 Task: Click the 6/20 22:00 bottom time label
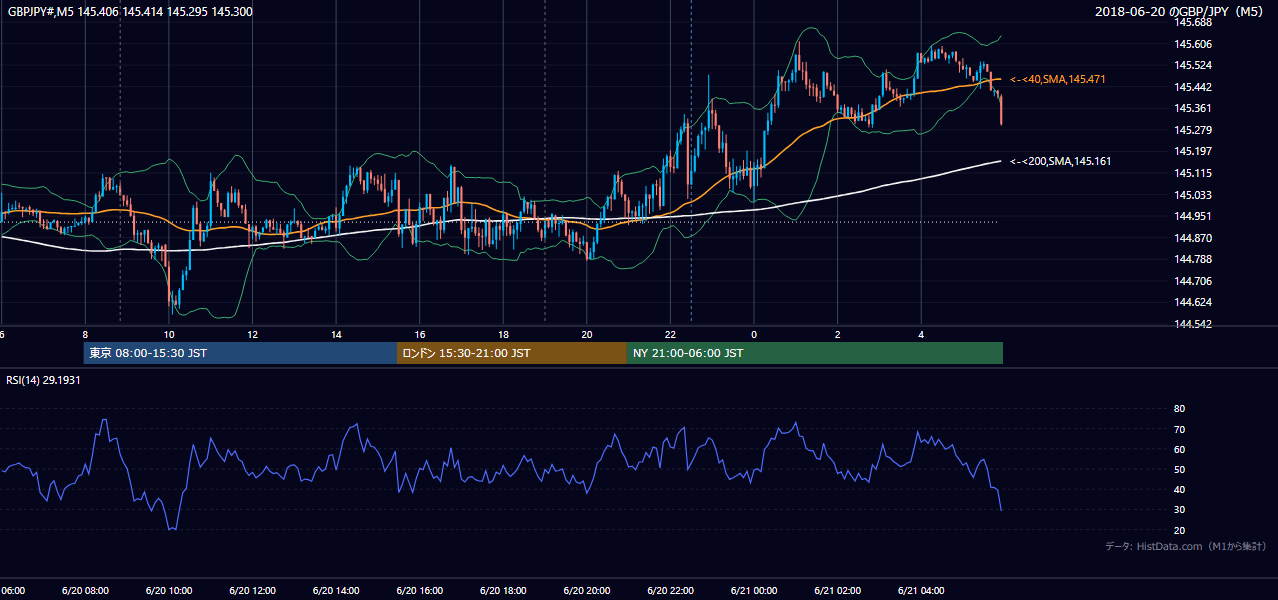[x=670, y=591]
